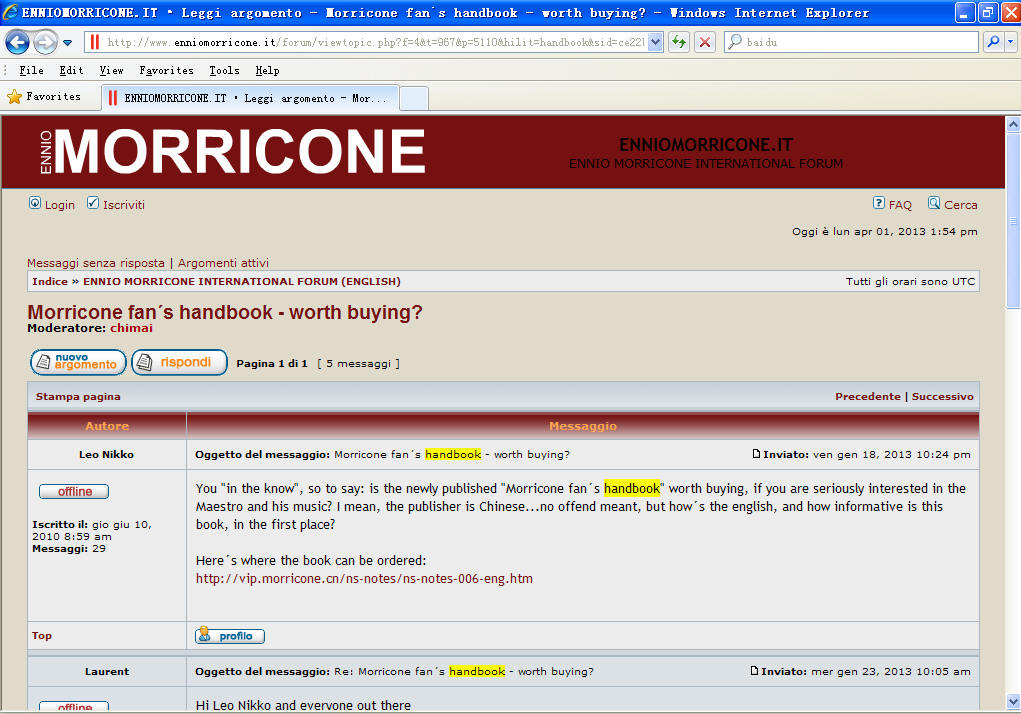
Task: Click Leo Nikko's offline status badge
Action: pyautogui.click(x=74, y=491)
